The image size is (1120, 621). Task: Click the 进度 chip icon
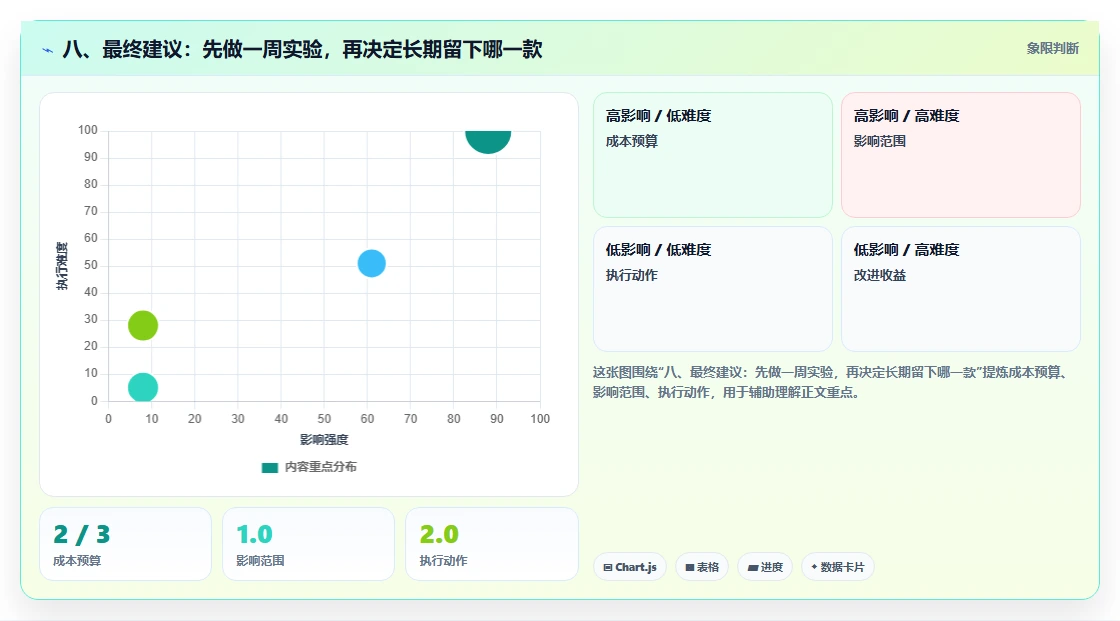click(753, 567)
